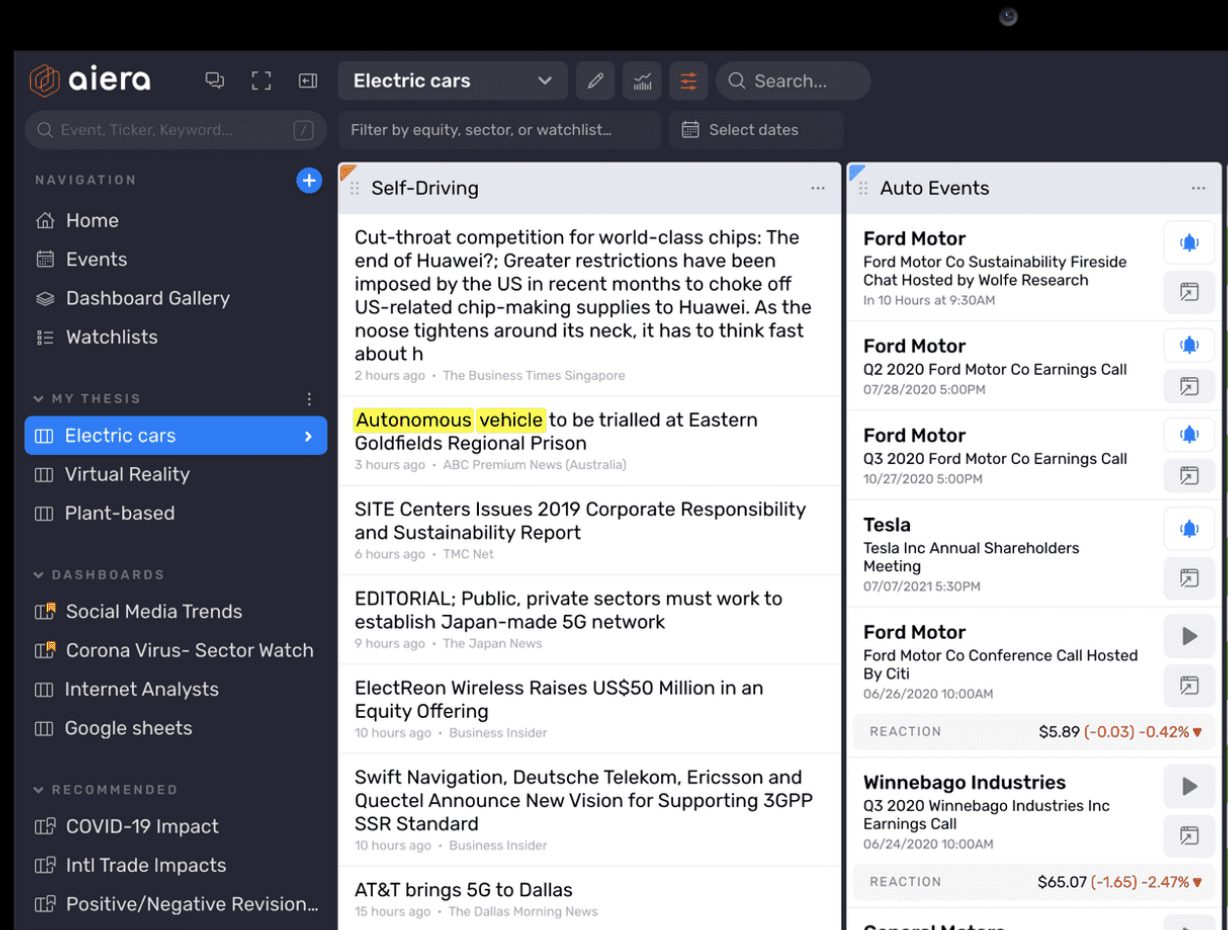Collapse the Dashboards section chevron

(39, 575)
